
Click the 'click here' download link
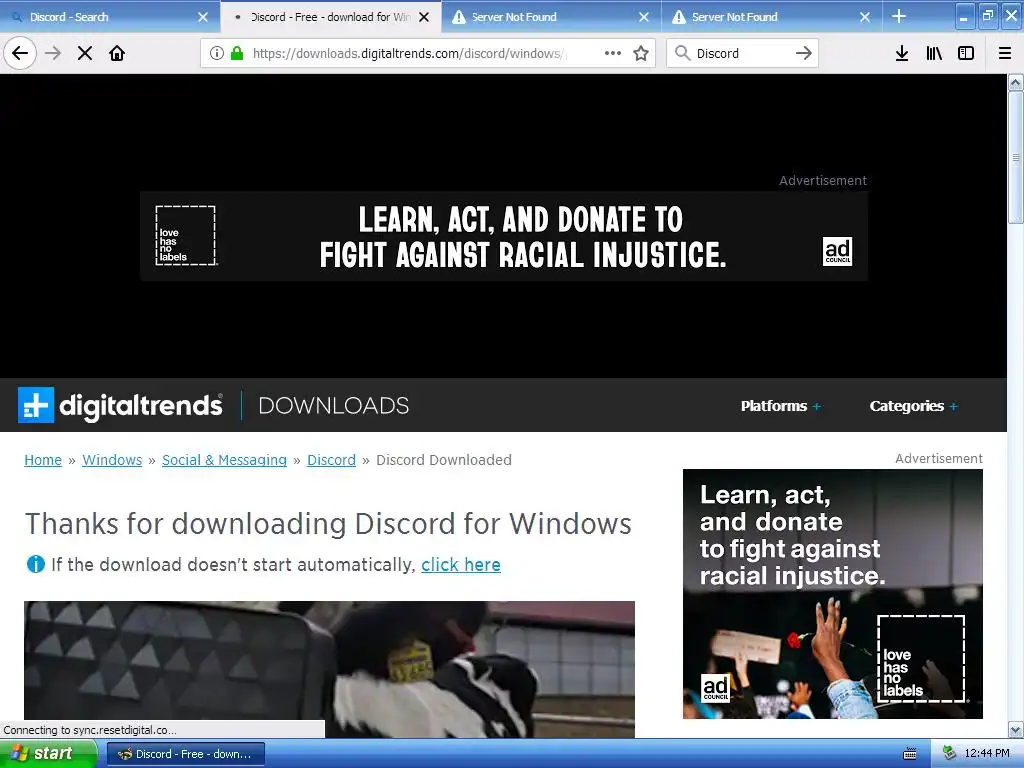(x=460, y=564)
